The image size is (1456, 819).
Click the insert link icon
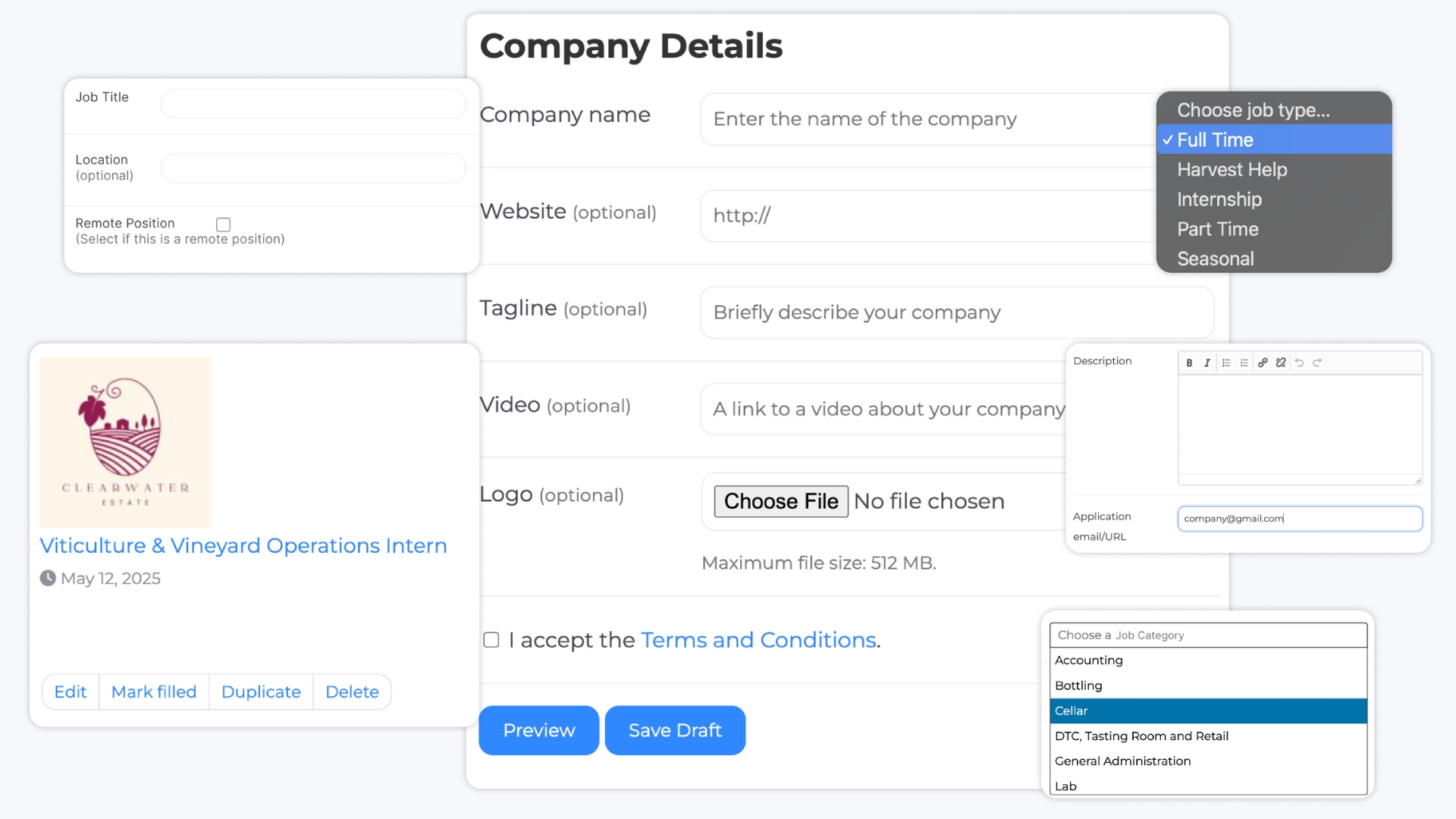tap(1263, 363)
